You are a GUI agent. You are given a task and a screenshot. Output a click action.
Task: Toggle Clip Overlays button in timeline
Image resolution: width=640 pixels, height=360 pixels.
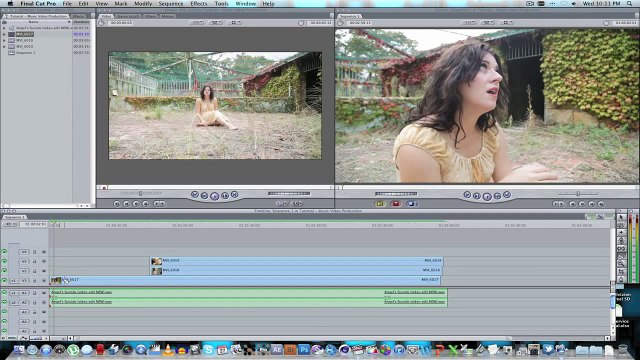coord(24,338)
